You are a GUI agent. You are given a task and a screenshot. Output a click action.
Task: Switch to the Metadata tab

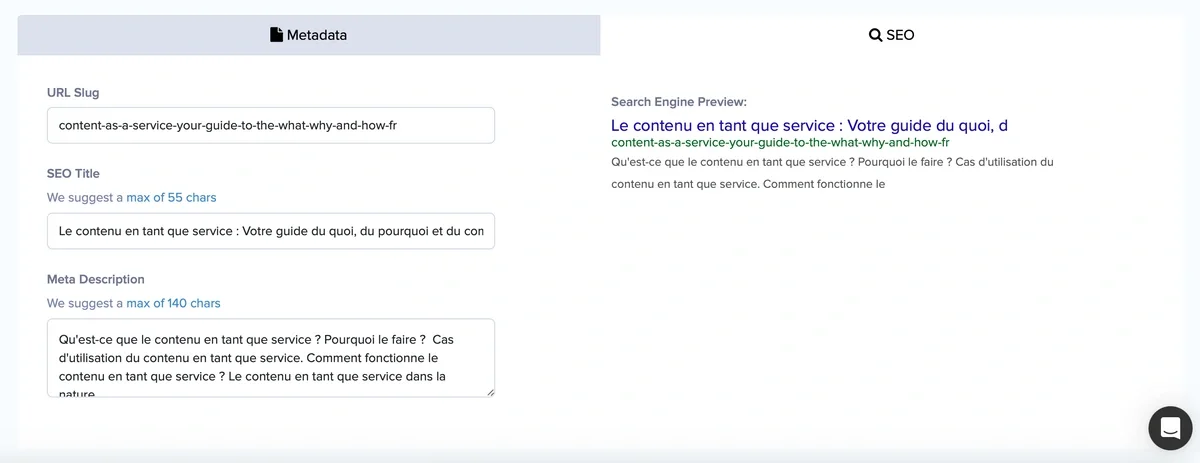(308, 35)
